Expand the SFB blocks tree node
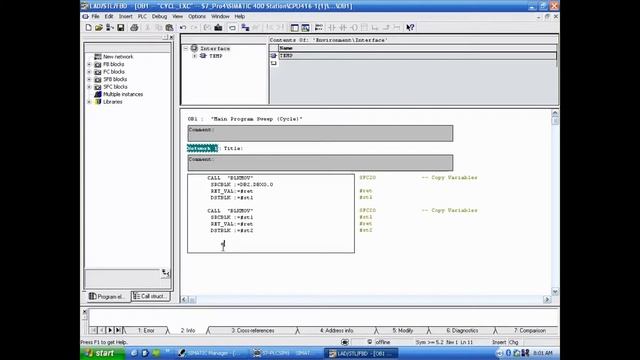The height and width of the screenshot is (360, 640). tap(89, 79)
